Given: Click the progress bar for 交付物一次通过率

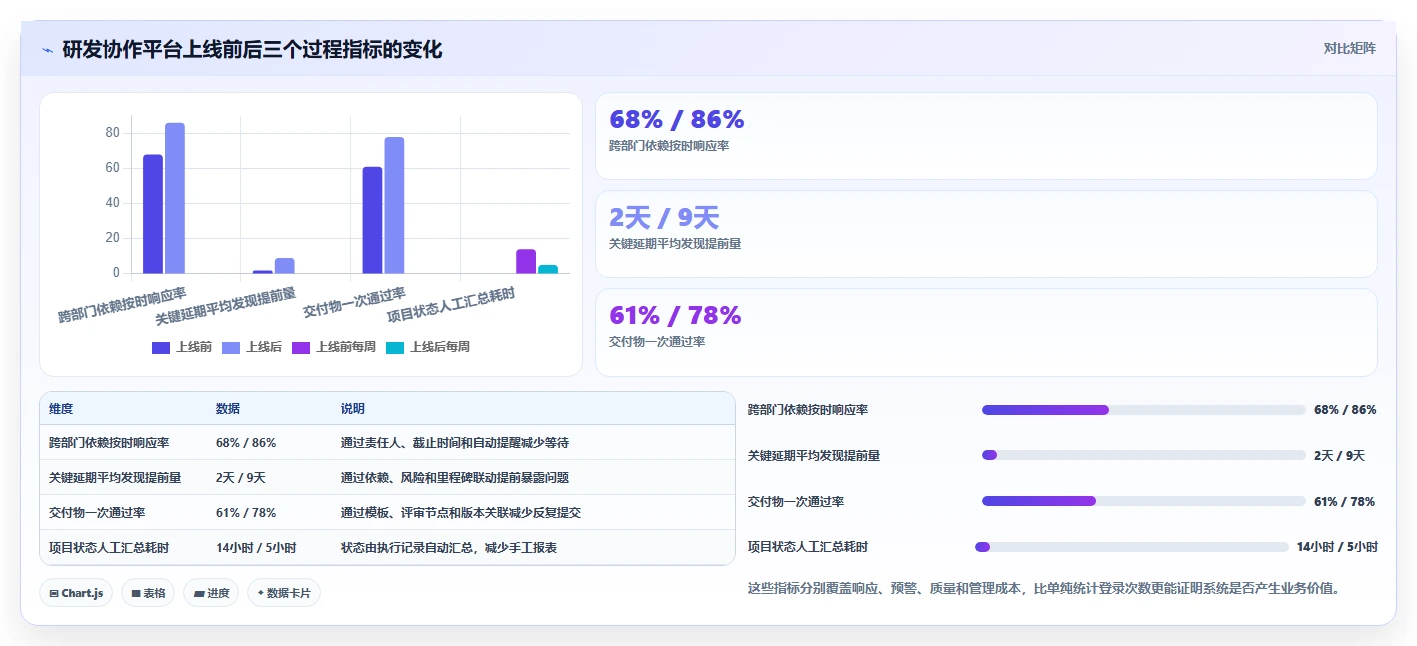Looking at the screenshot, I should [x=1144, y=501].
